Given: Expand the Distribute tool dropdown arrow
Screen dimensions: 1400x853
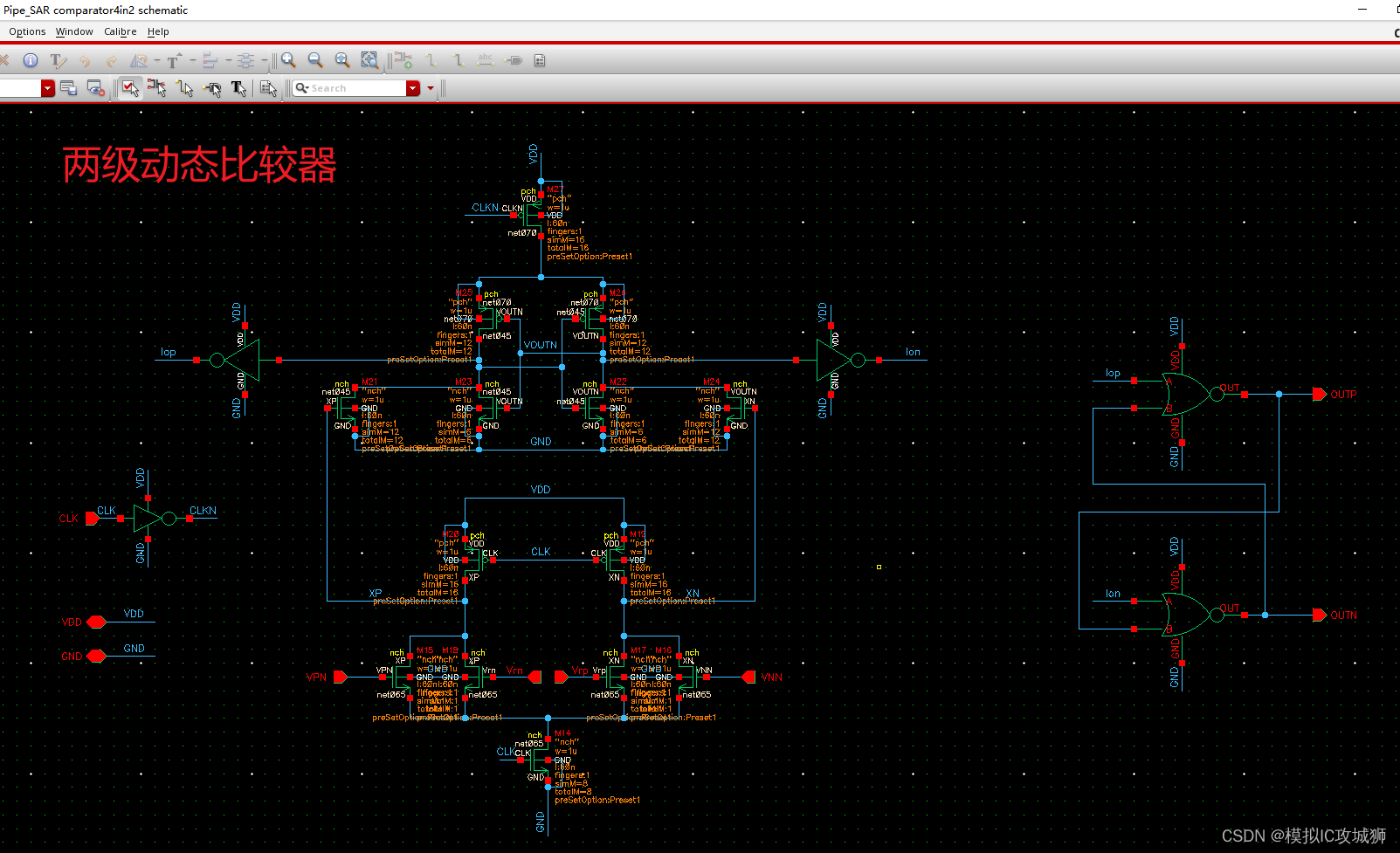Looking at the screenshot, I should point(264,60).
